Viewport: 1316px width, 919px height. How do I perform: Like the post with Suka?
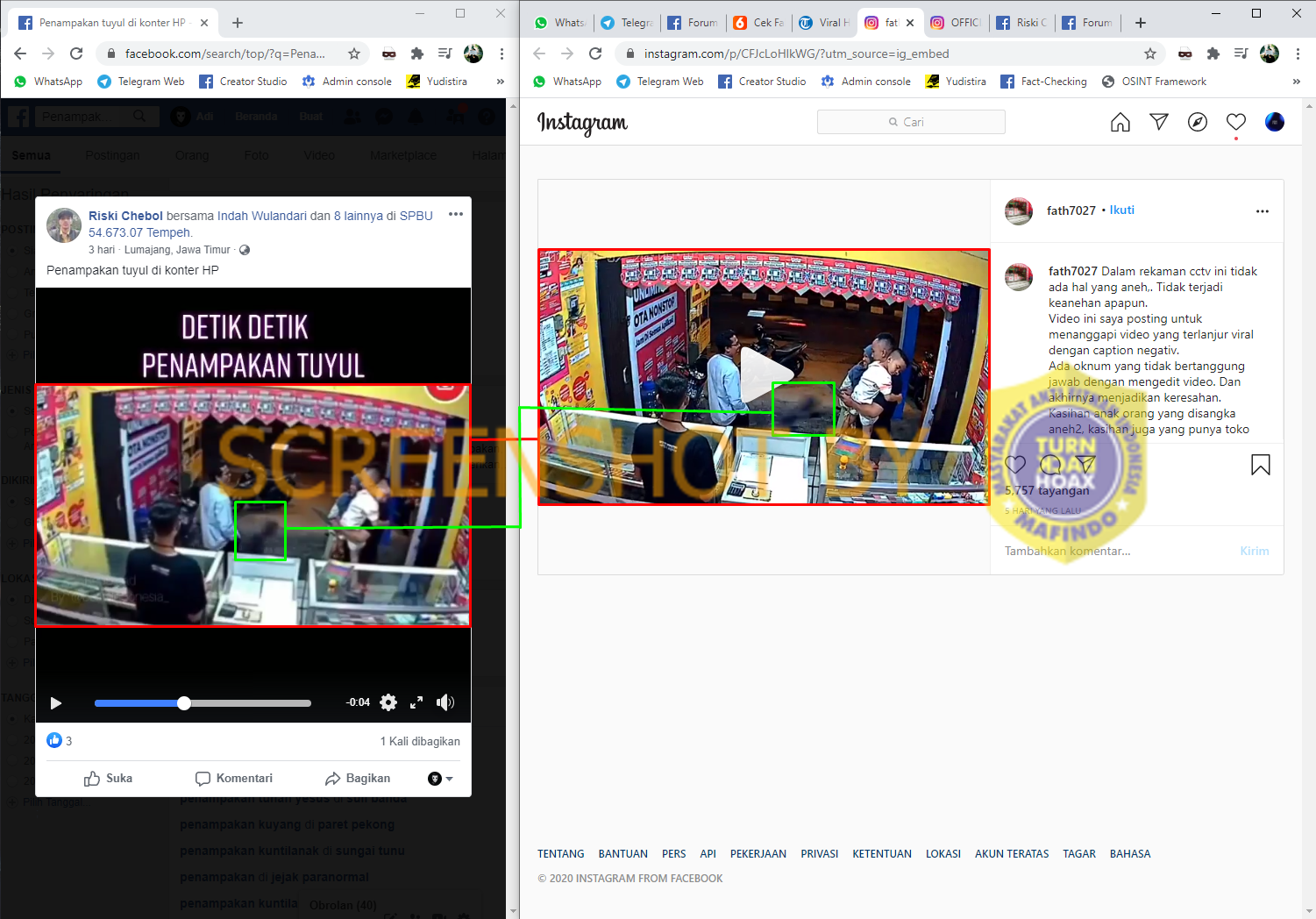pyautogui.click(x=108, y=779)
